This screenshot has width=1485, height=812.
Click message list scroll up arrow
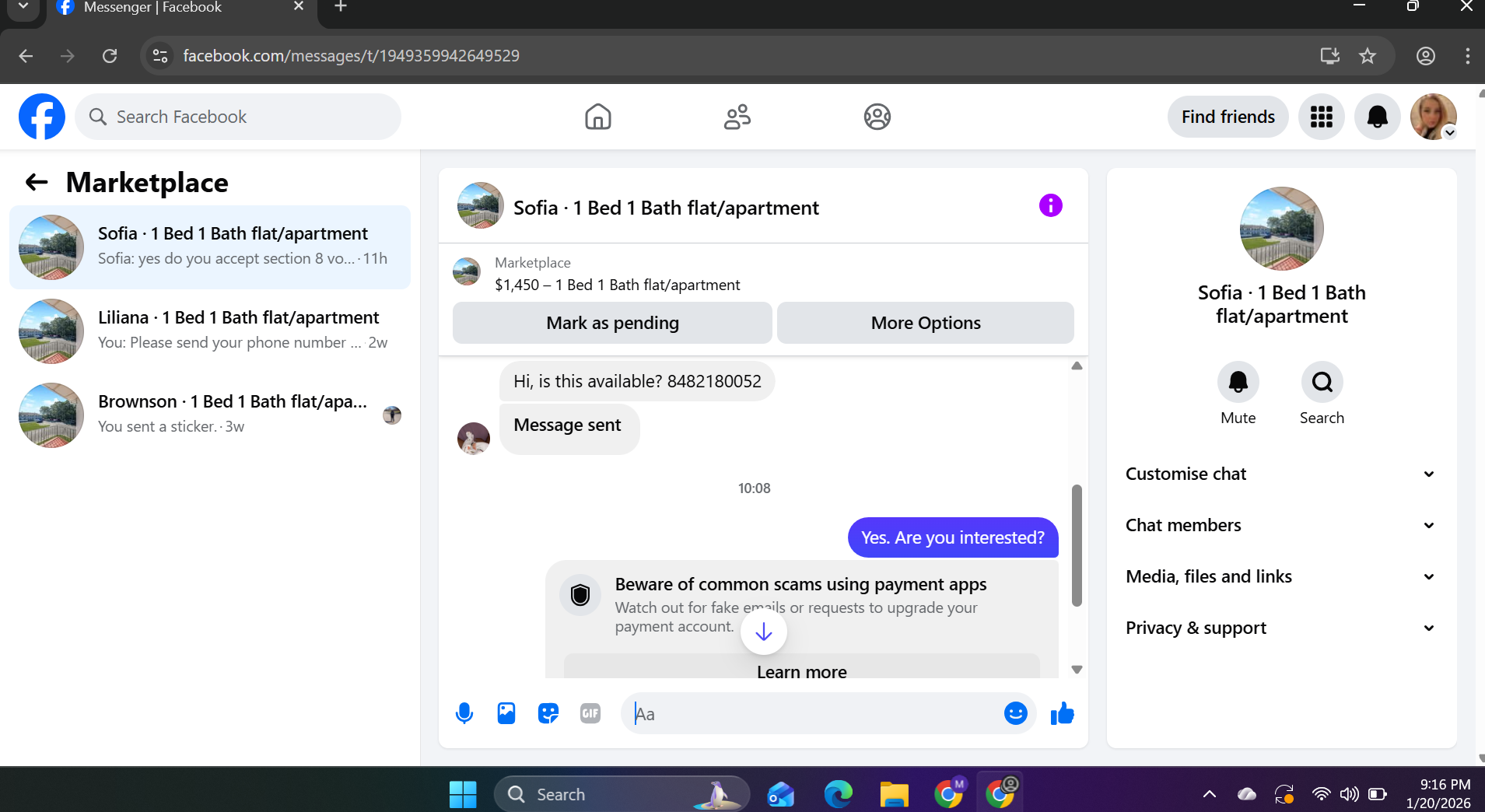click(x=1077, y=366)
